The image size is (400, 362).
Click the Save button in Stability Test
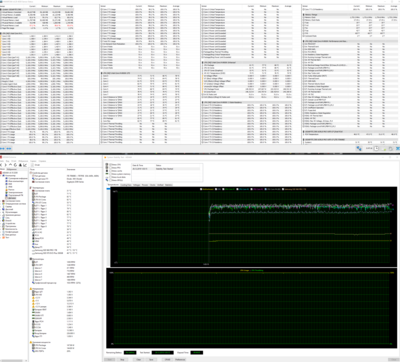coord(151,360)
